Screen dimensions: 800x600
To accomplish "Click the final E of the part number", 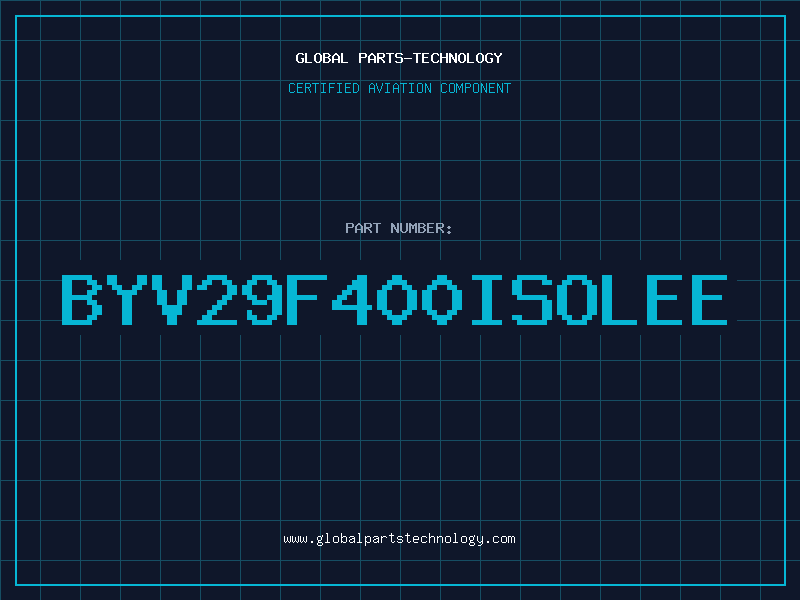I will [x=709, y=299].
